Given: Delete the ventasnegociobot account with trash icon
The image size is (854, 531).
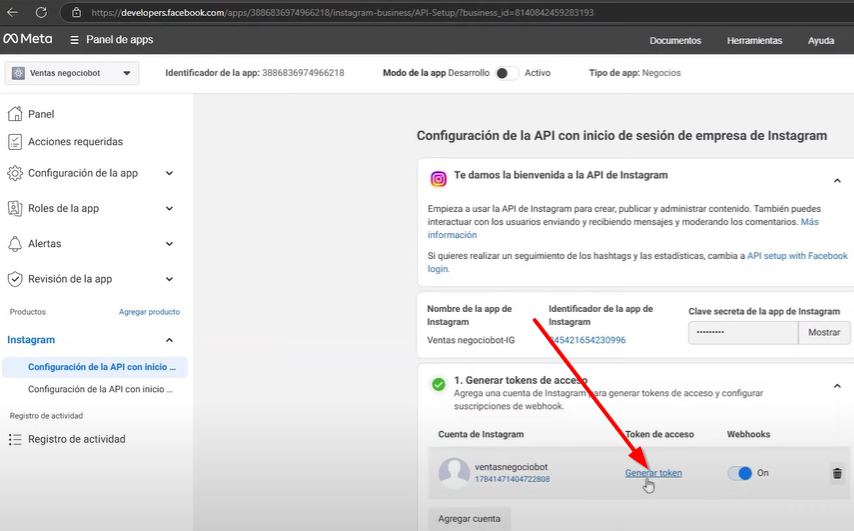Looking at the screenshot, I should [x=837, y=473].
